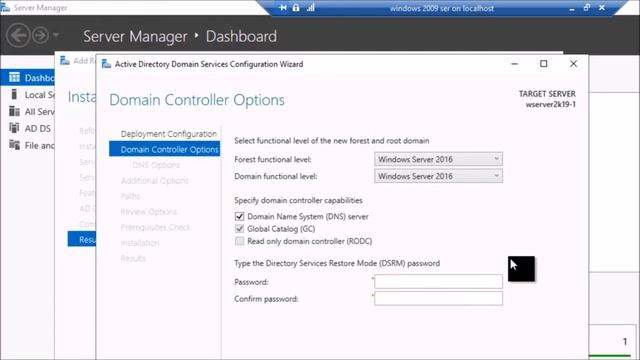The width and height of the screenshot is (640, 360).
Task: Minimize the AD DS Configuration Wizard window
Action: point(515,64)
